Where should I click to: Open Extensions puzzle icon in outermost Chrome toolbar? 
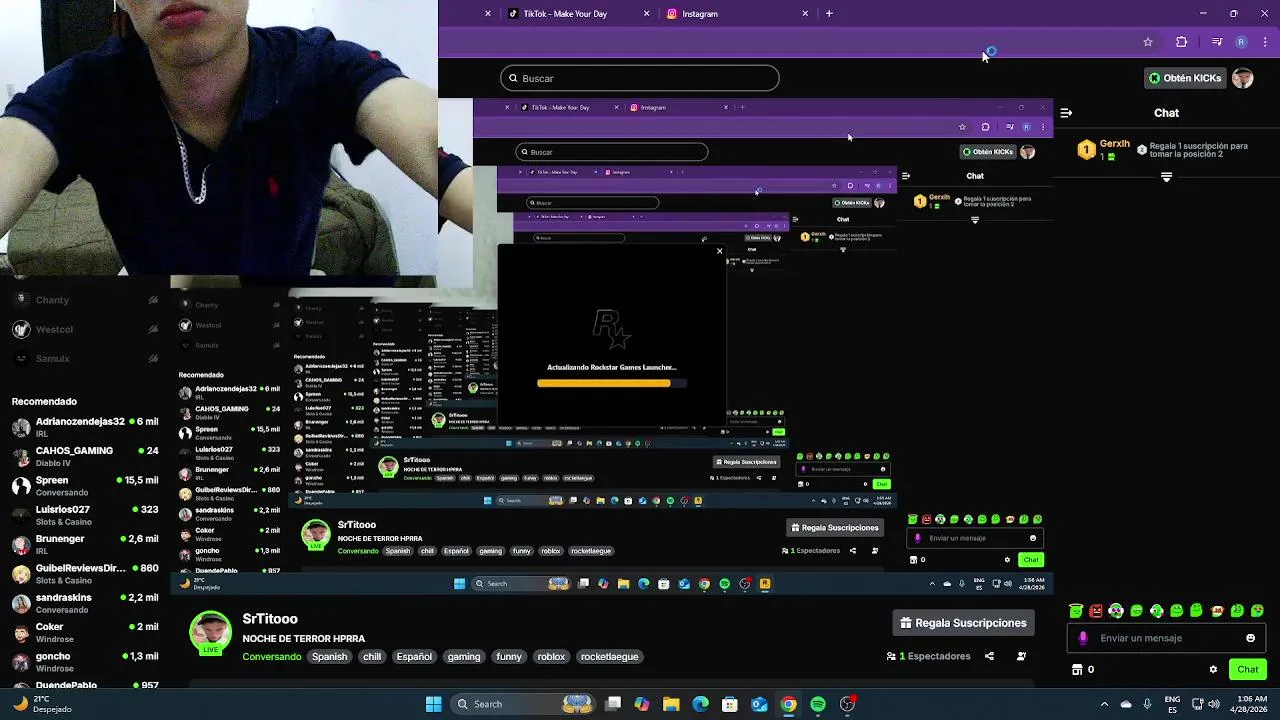1182,42
